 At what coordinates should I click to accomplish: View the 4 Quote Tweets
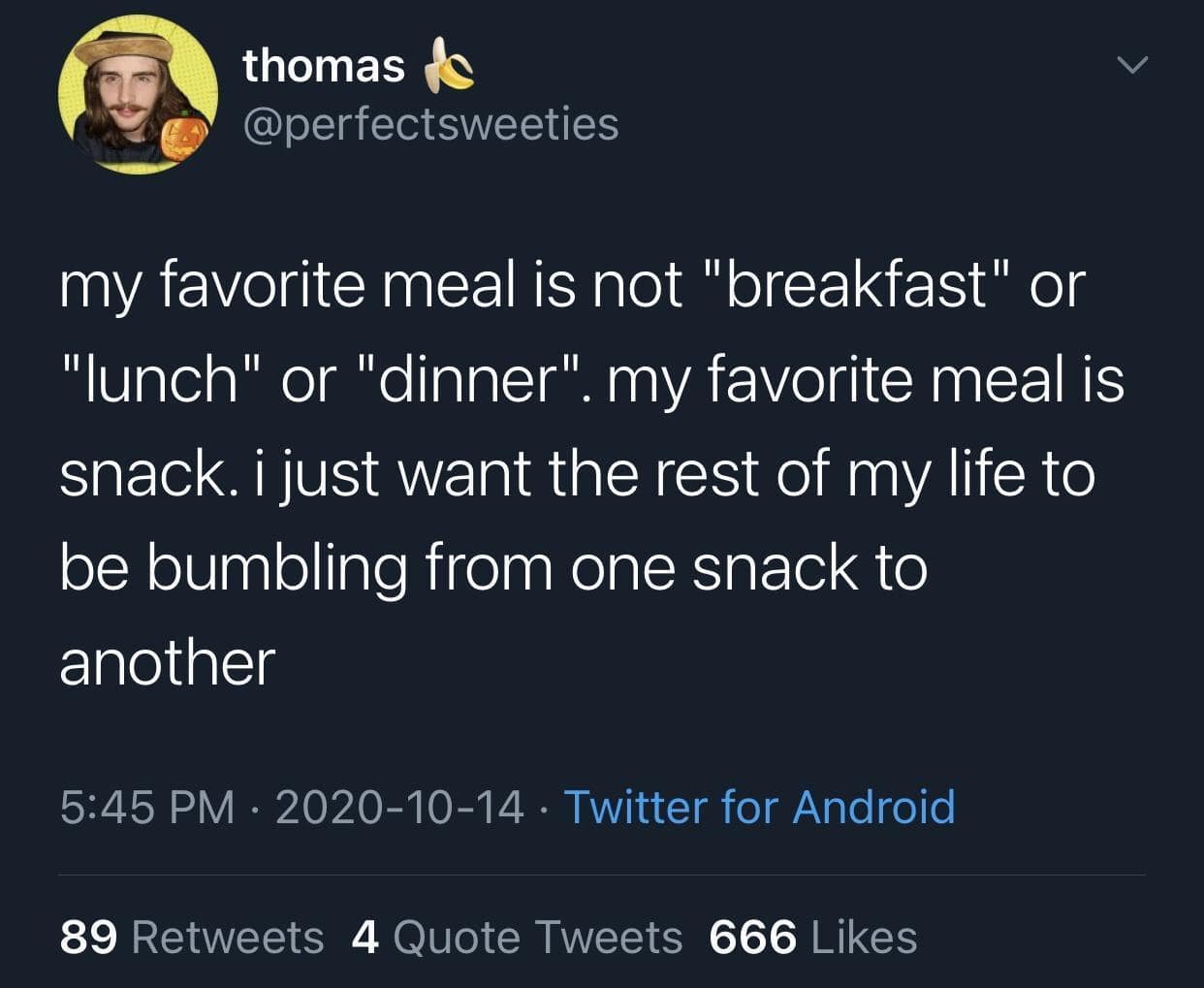coord(517,937)
